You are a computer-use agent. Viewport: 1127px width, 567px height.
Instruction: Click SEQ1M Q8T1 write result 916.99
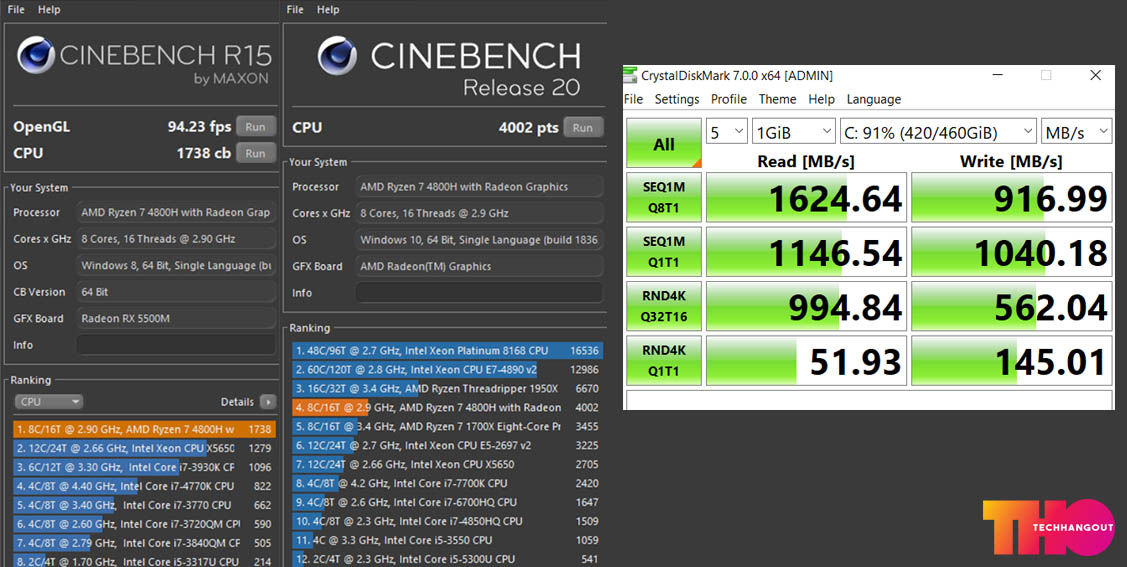pos(1011,198)
